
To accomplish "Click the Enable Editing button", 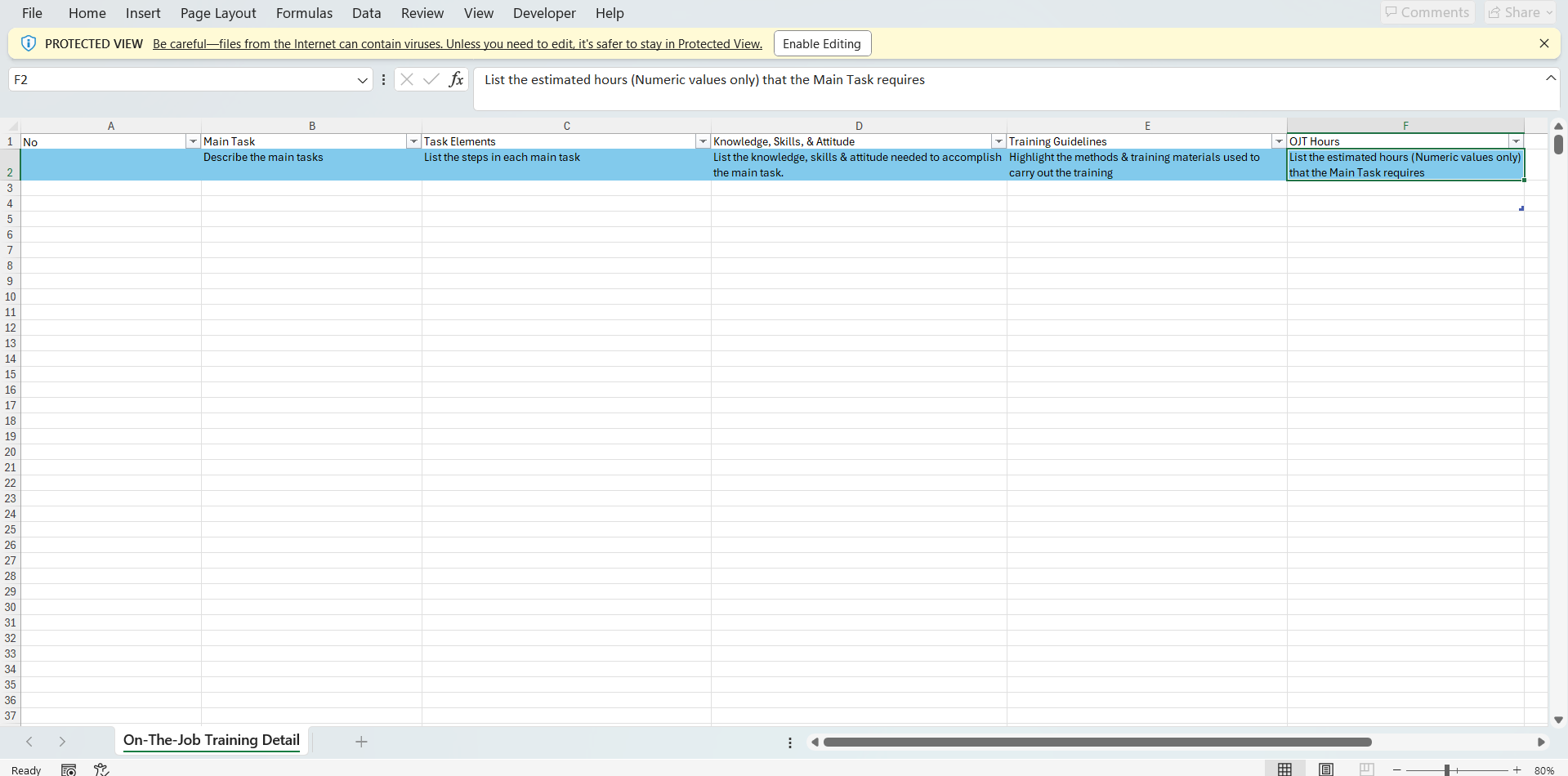I will [x=821, y=42].
